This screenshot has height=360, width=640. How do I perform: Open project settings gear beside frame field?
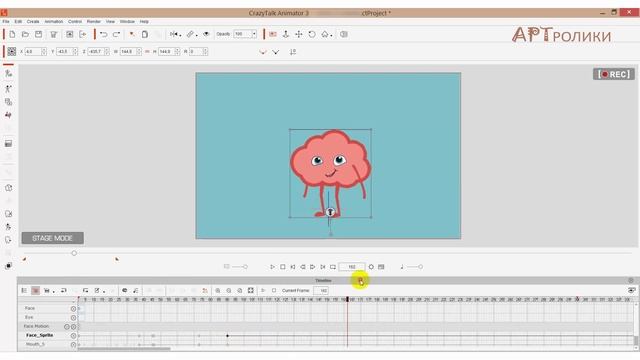(x=371, y=267)
